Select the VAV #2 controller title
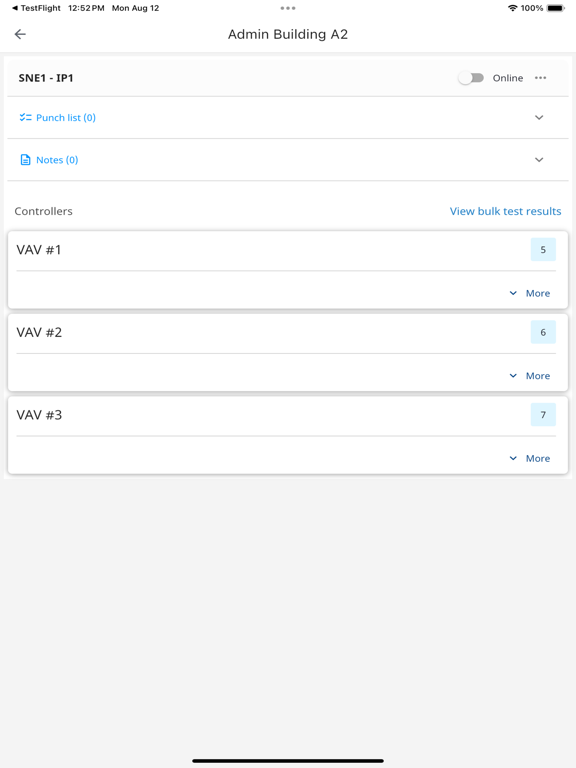 point(39,333)
